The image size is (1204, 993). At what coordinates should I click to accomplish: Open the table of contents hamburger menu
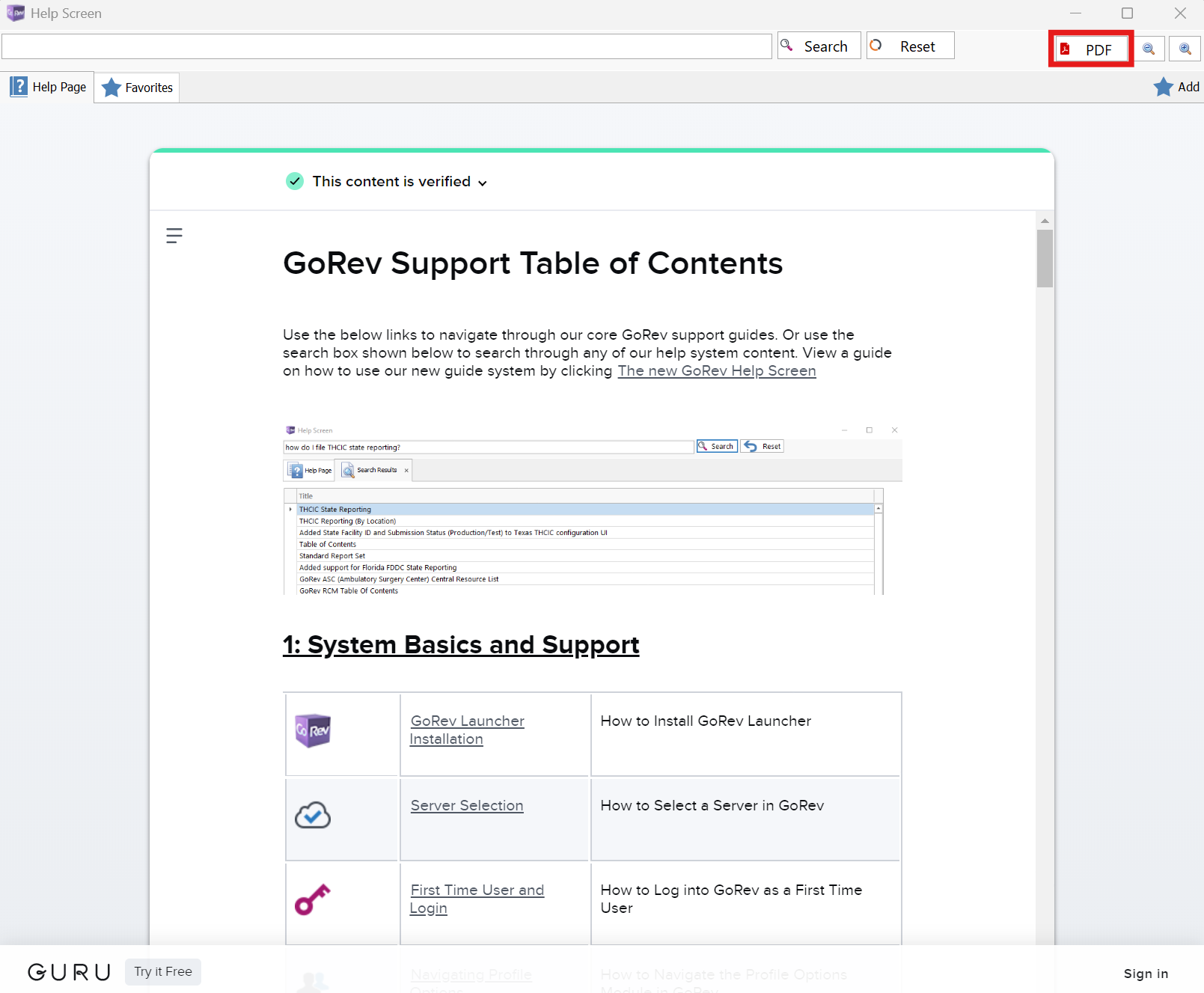pyautogui.click(x=174, y=236)
